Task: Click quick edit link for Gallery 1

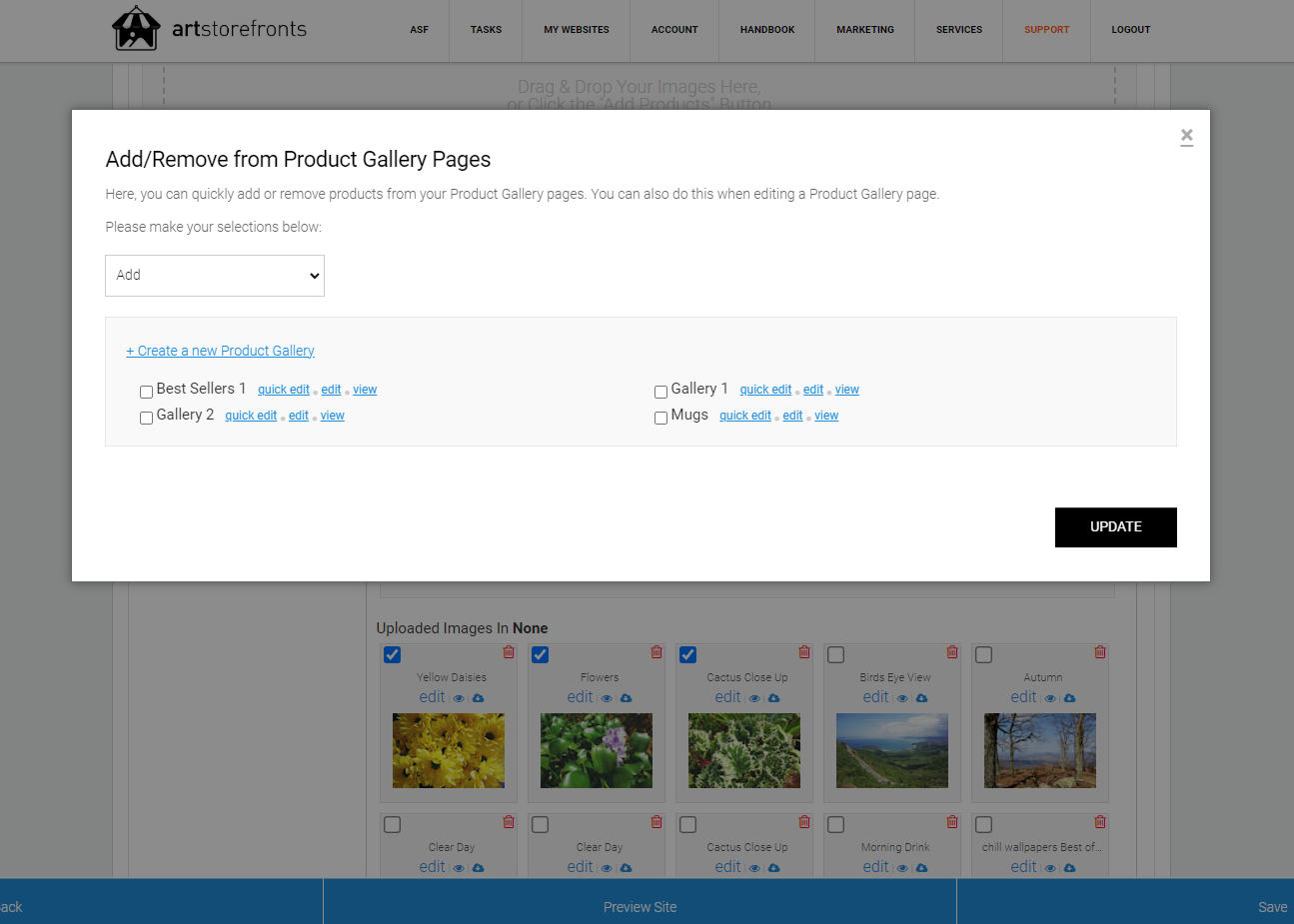Action: [765, 390]
